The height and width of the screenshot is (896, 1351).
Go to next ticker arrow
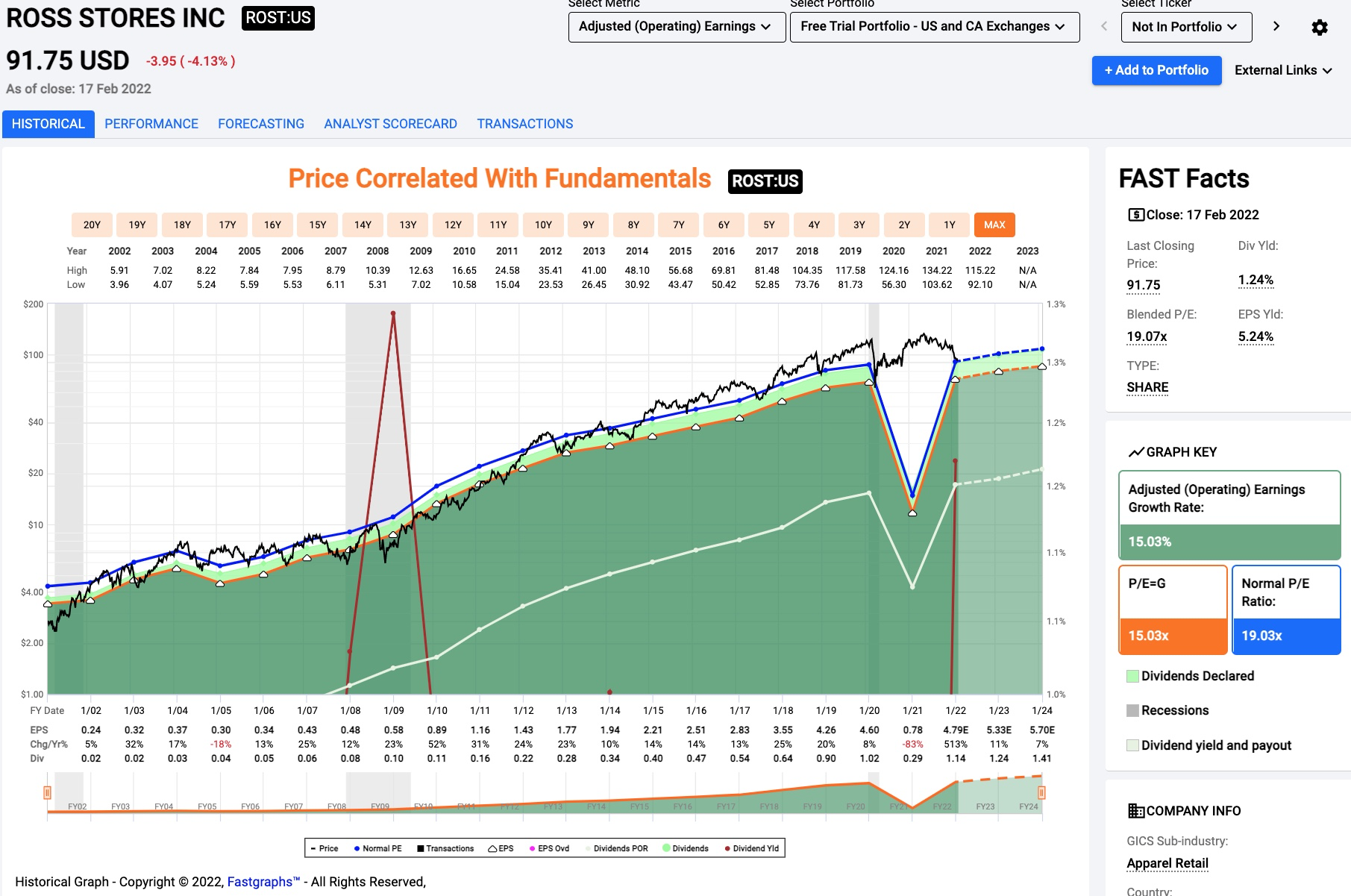pos(1276,26)
